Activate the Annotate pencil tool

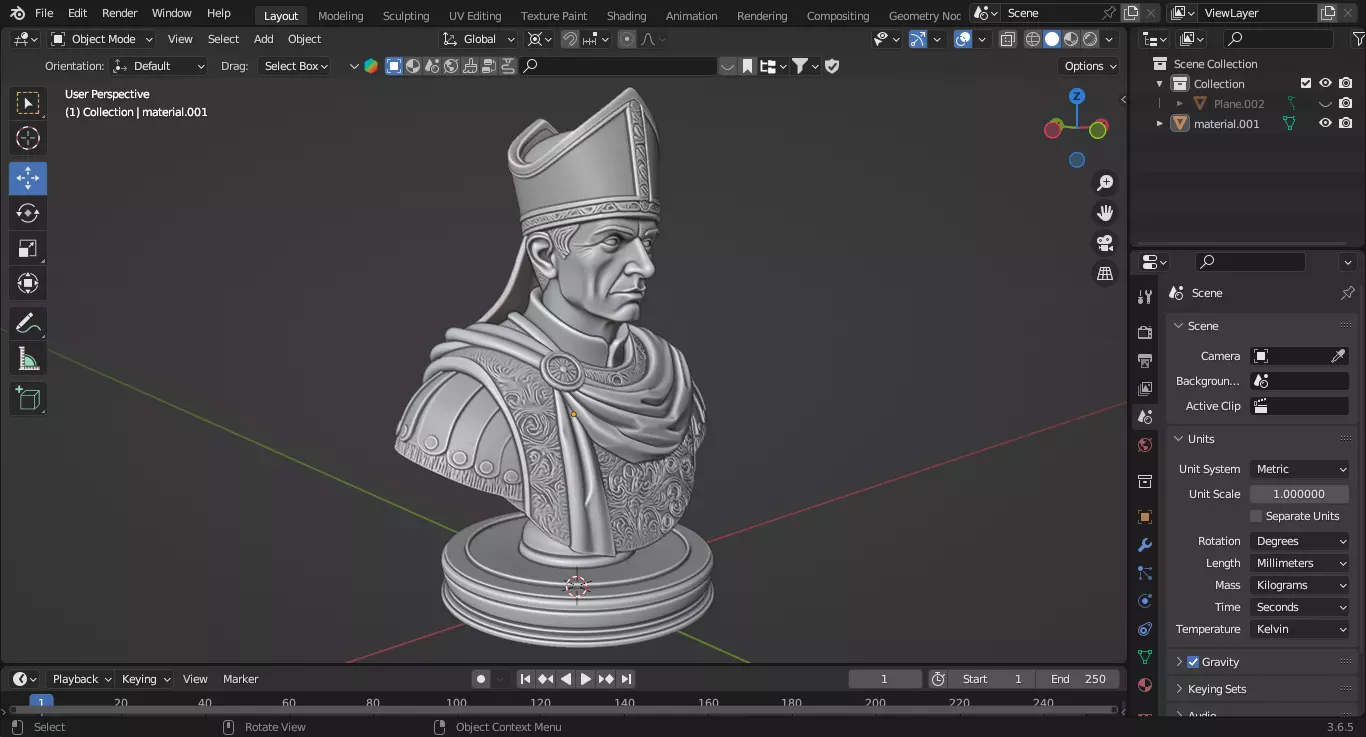tap(28, 324)
